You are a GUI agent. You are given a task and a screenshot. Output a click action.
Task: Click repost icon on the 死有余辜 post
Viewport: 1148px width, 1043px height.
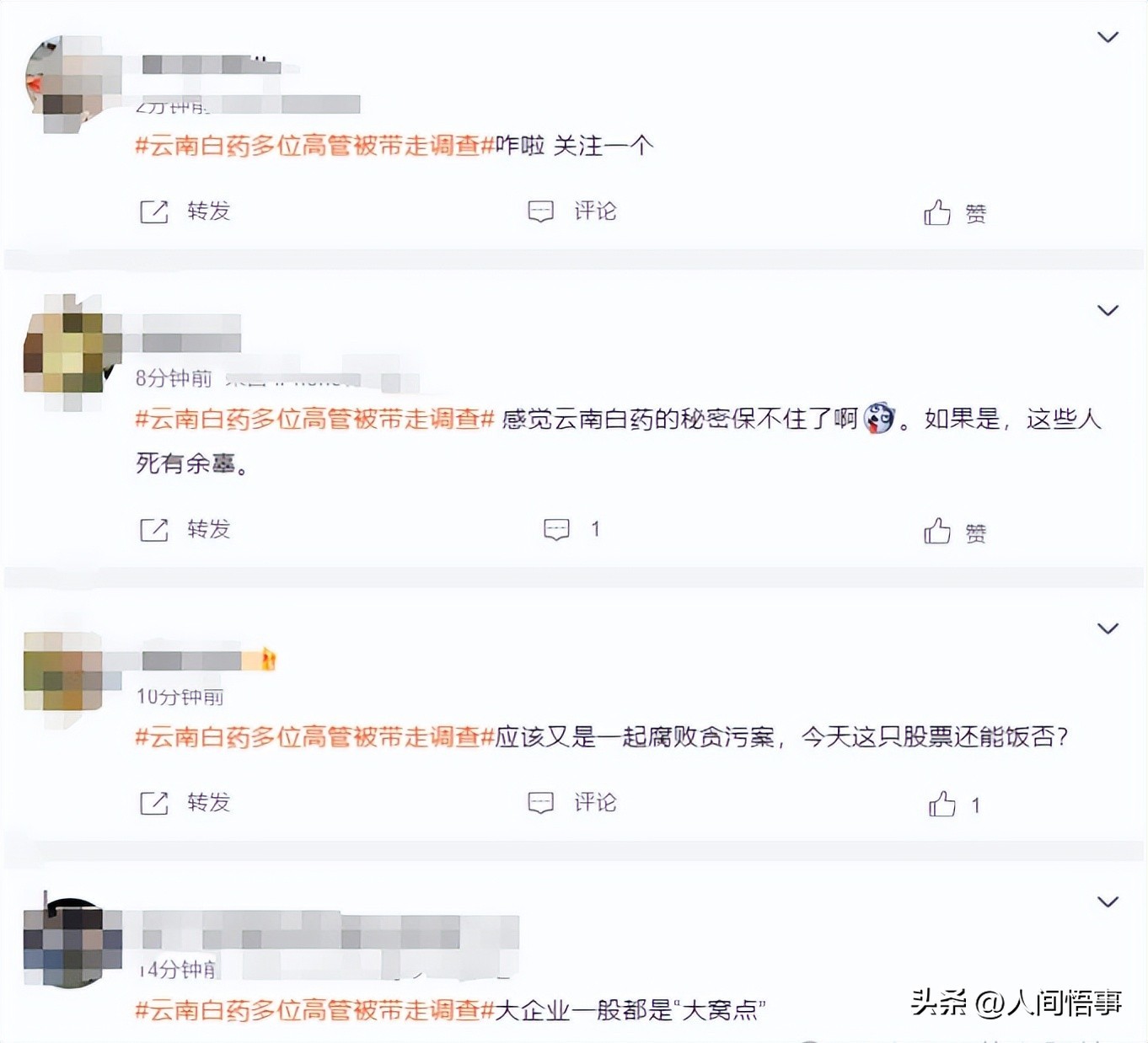pyautogui.click(x=154, y=530)
